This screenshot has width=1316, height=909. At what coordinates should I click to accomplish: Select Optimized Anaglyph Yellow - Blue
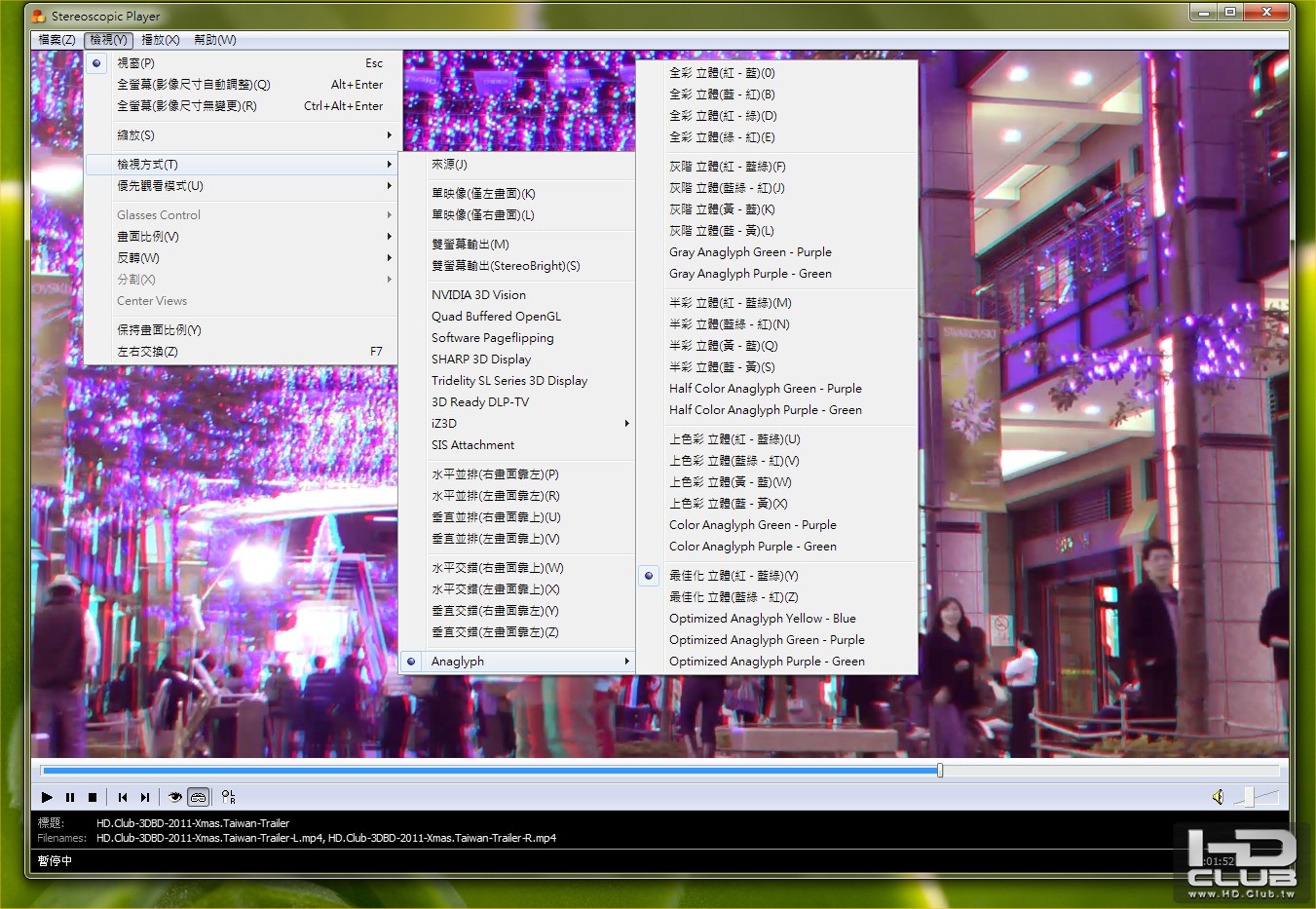pos(777,619)
